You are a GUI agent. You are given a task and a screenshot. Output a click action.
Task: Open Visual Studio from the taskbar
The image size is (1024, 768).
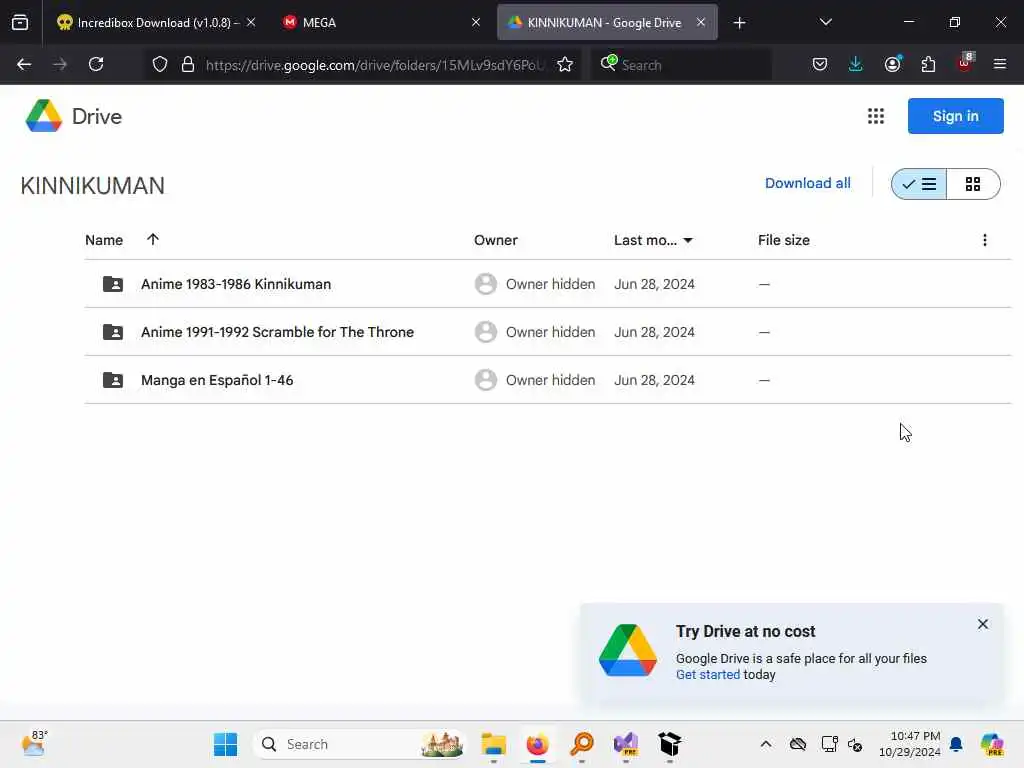(x=626, y=744)
